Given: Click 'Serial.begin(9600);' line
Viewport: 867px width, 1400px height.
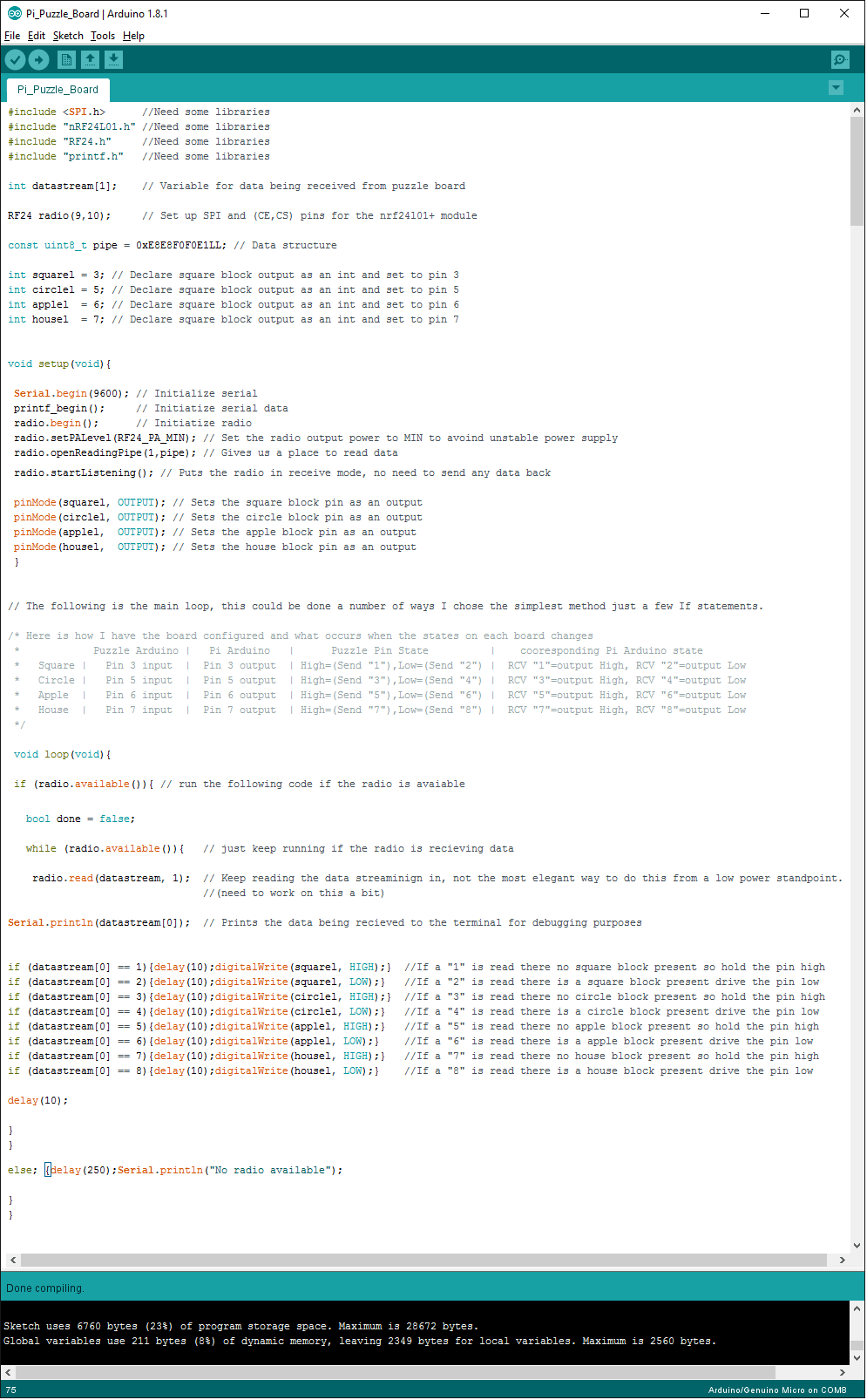Looking at the screenshot, I should 71,393.
